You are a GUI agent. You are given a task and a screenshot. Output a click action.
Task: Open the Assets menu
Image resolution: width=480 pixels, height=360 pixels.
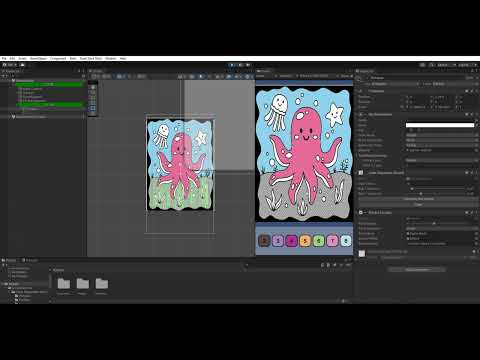[22, 58]
